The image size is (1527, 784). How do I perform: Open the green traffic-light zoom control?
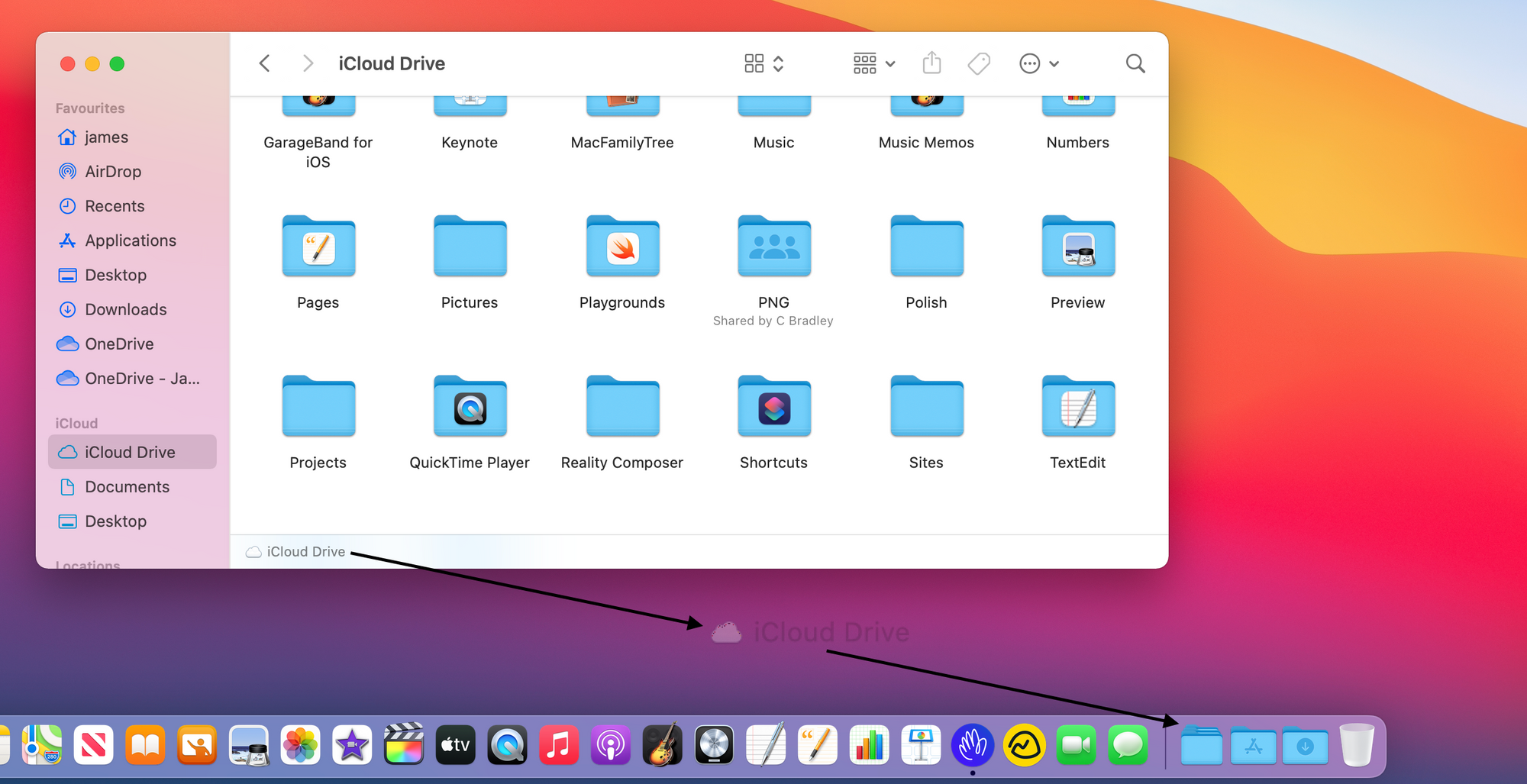tap(117, 64)
